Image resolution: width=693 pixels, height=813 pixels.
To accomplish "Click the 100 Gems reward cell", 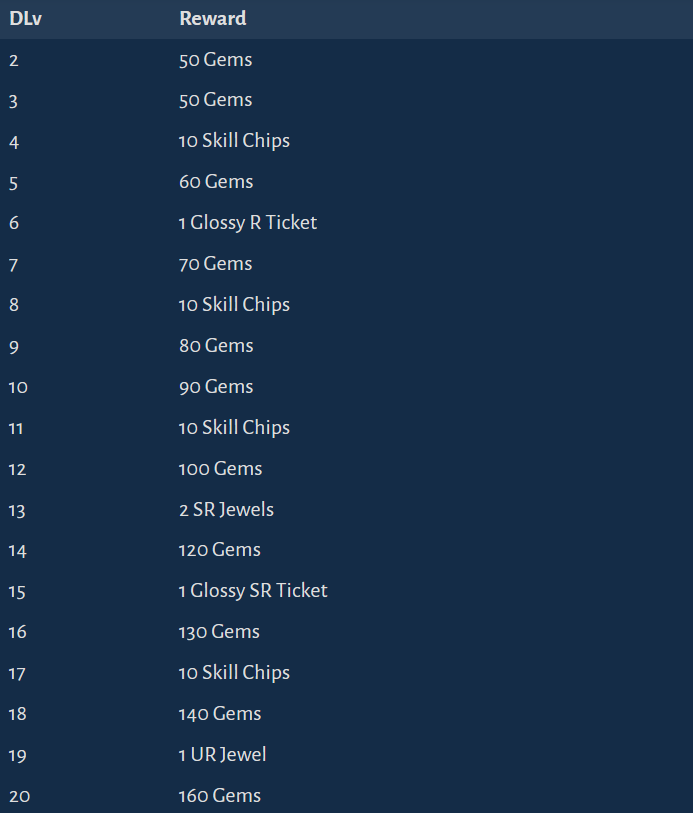I will point(220,469).
